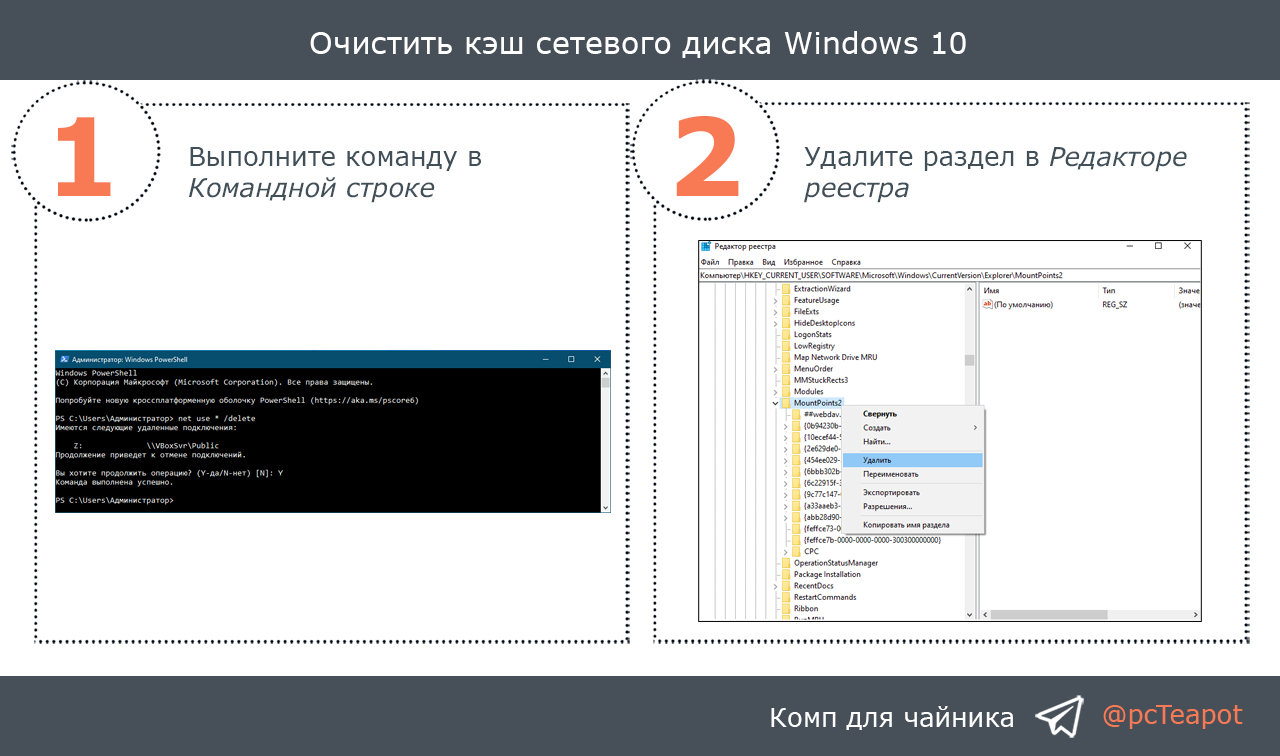The height and width of the screenshot is (756, 1280).
Task: Expand the FileExts key
Action: 775,312
